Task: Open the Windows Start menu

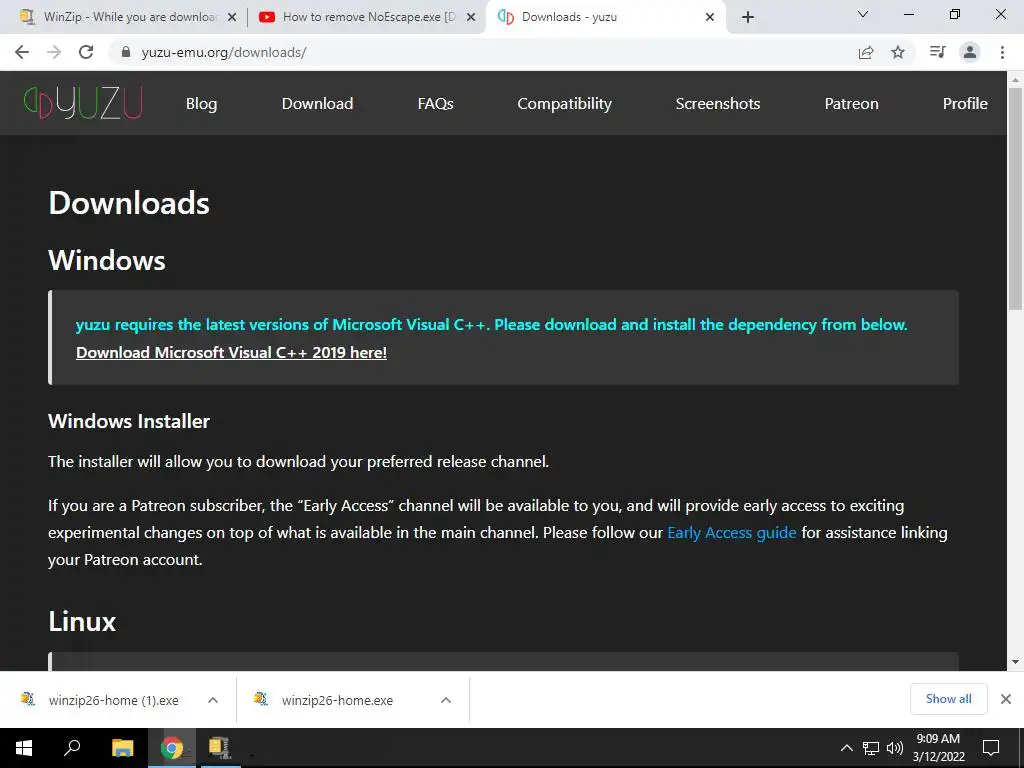Action: (24, 748)
